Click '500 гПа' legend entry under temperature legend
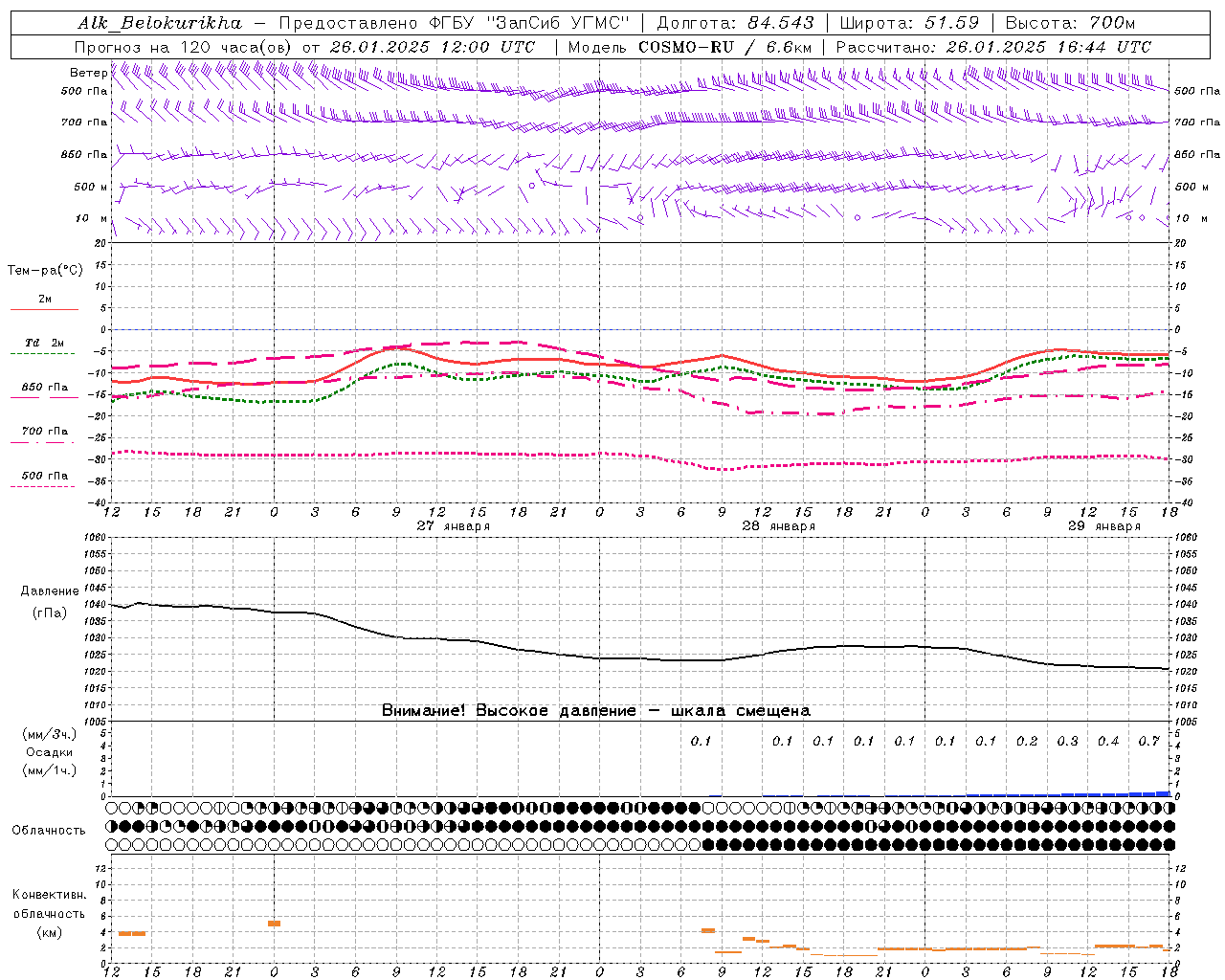This screenshot has width=1225, height=980. click(x=44, y=476)
